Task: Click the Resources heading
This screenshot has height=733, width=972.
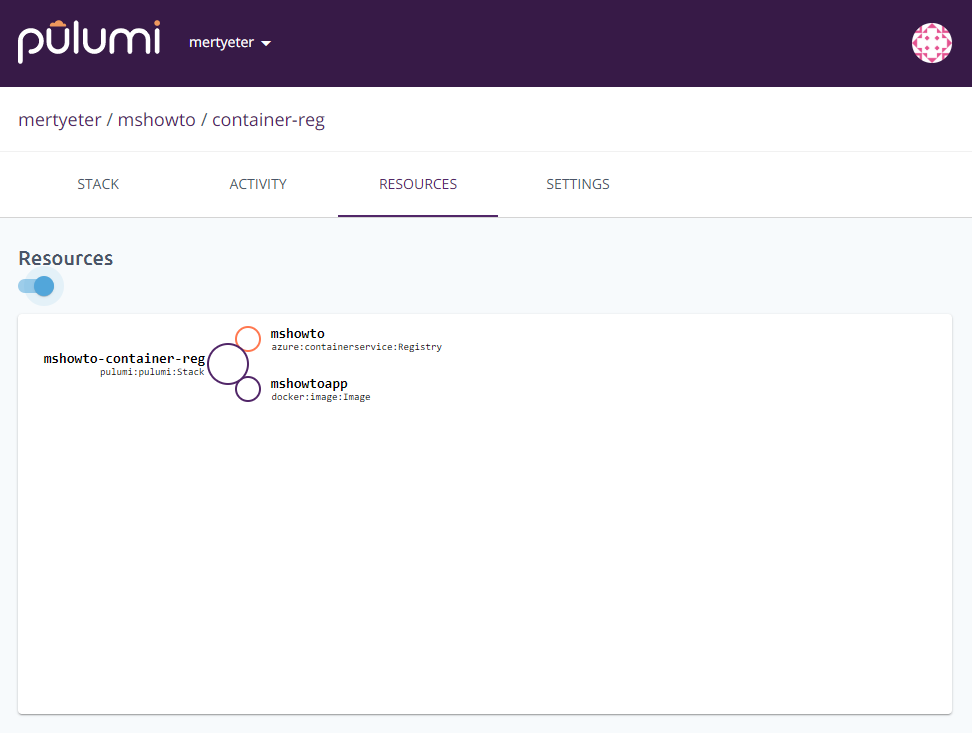Action: click(66, 258)
